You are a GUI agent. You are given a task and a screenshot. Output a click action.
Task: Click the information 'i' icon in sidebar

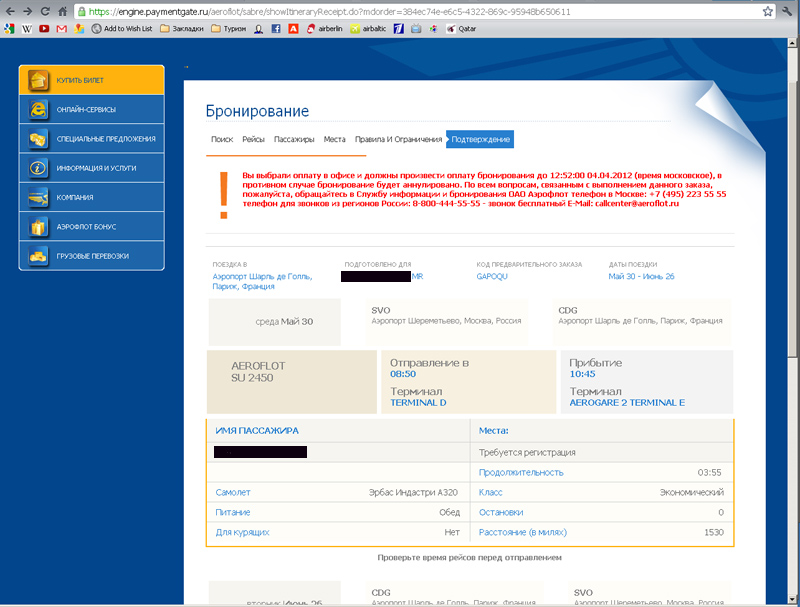point(38,168)
